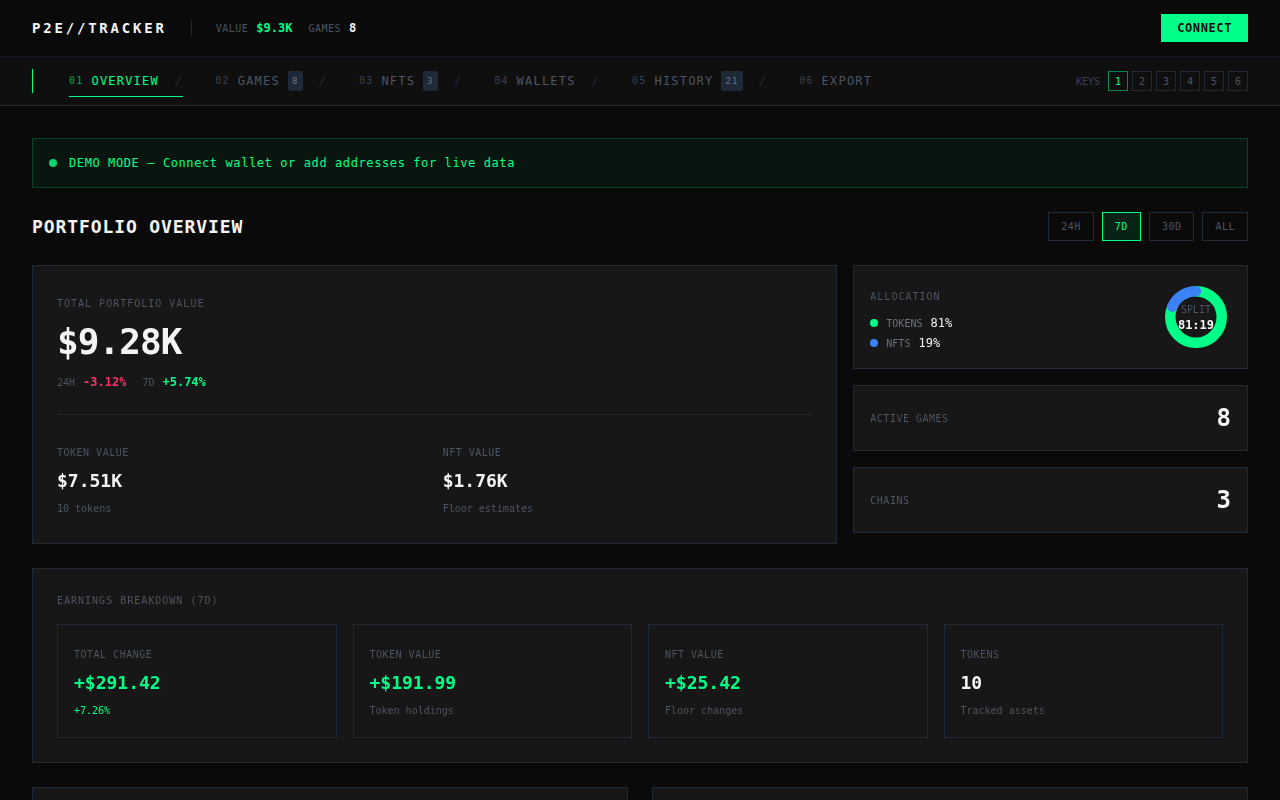This screenshot has height=800, width=1280.
Task: Click the GAMES count badge showing 8
Action: (x=293, y=80)
